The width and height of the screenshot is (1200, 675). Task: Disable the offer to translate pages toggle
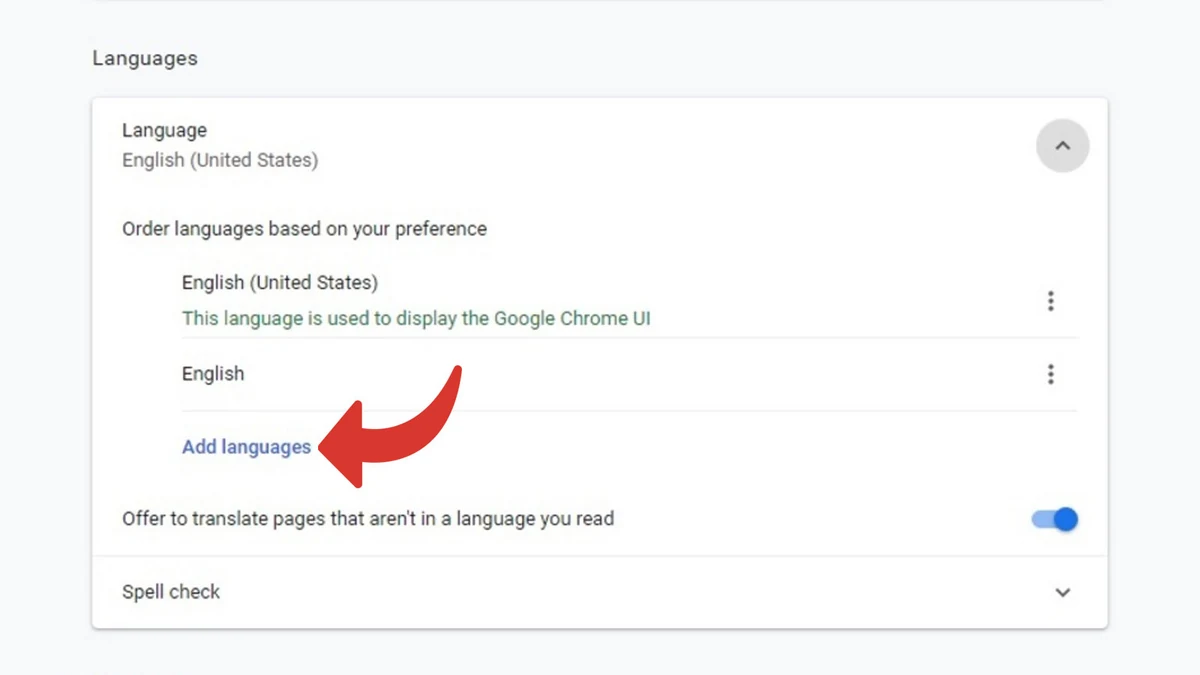(x=1055, y=520)
